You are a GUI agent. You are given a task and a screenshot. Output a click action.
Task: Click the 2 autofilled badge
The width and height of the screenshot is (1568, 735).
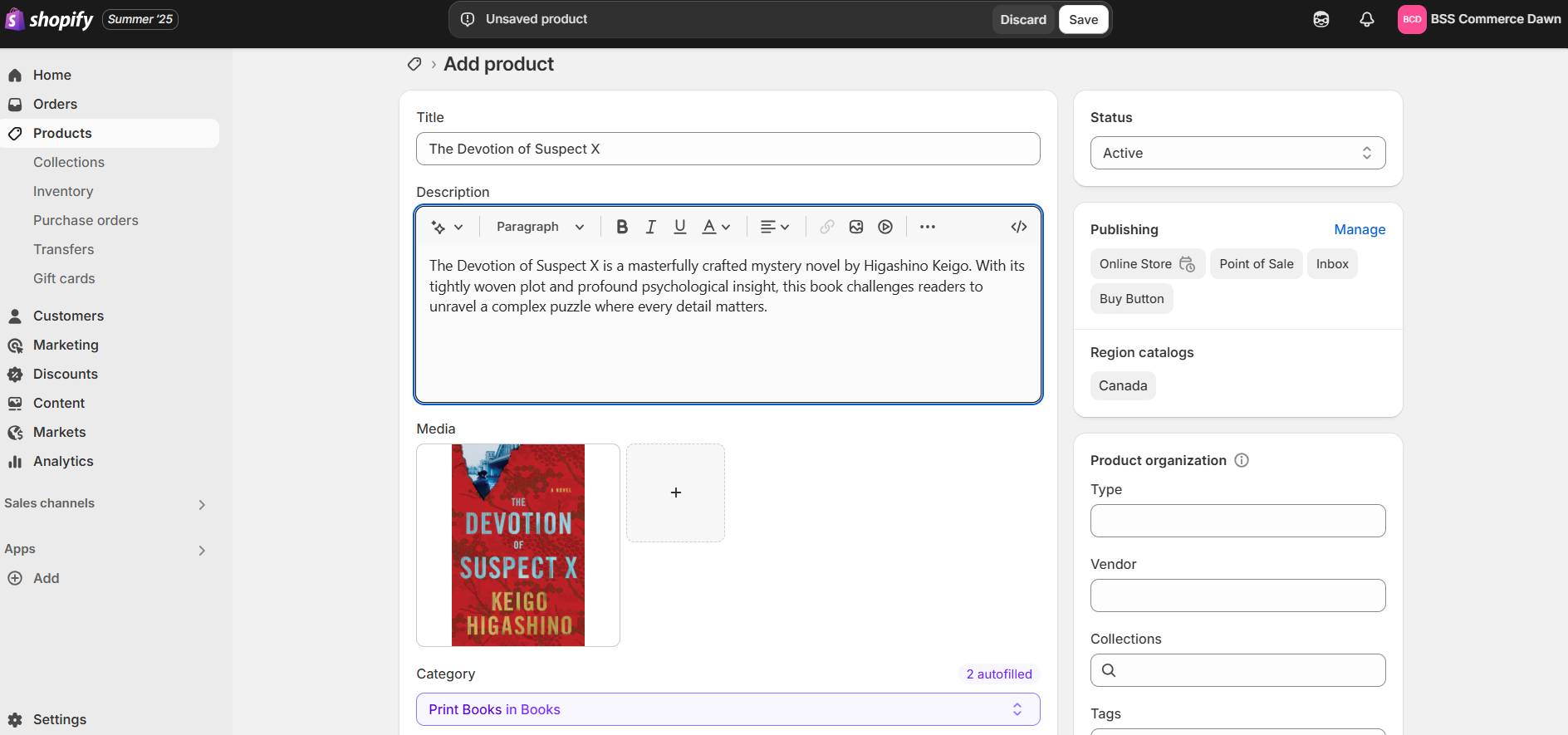point(999,674)
